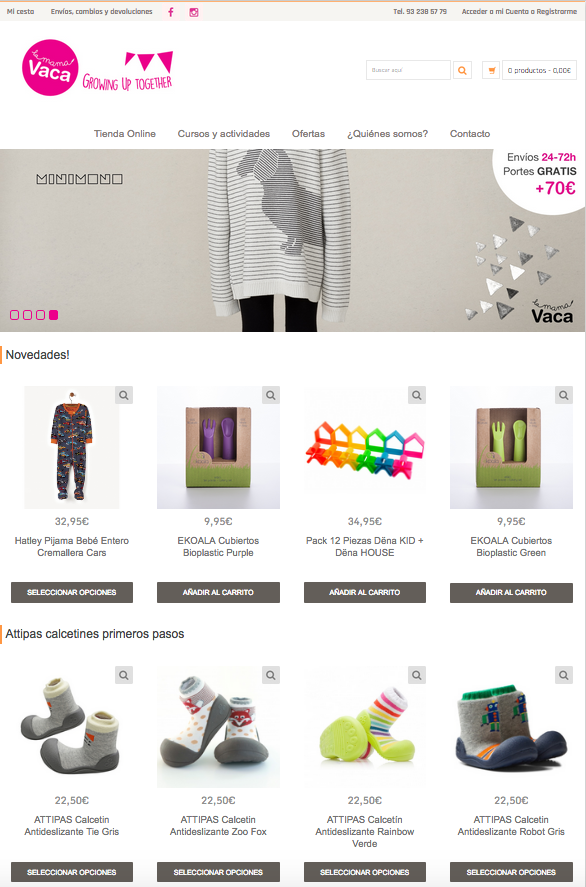Image resolution: width=586 pixels, height=887 pixels.
Task: Zoom the Dëna KID pack image
Action: 417,395
